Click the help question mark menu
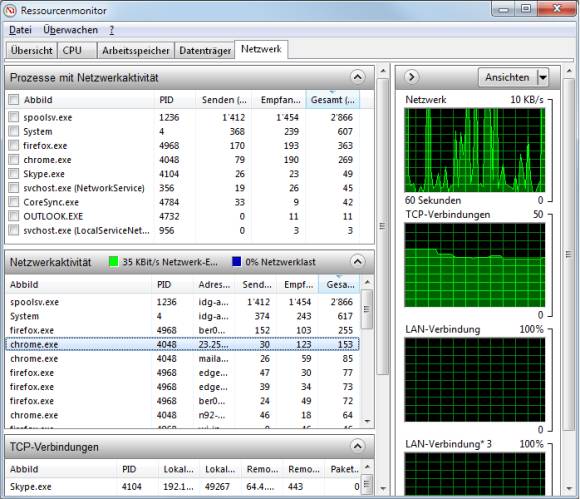 (x=111, y=30)
